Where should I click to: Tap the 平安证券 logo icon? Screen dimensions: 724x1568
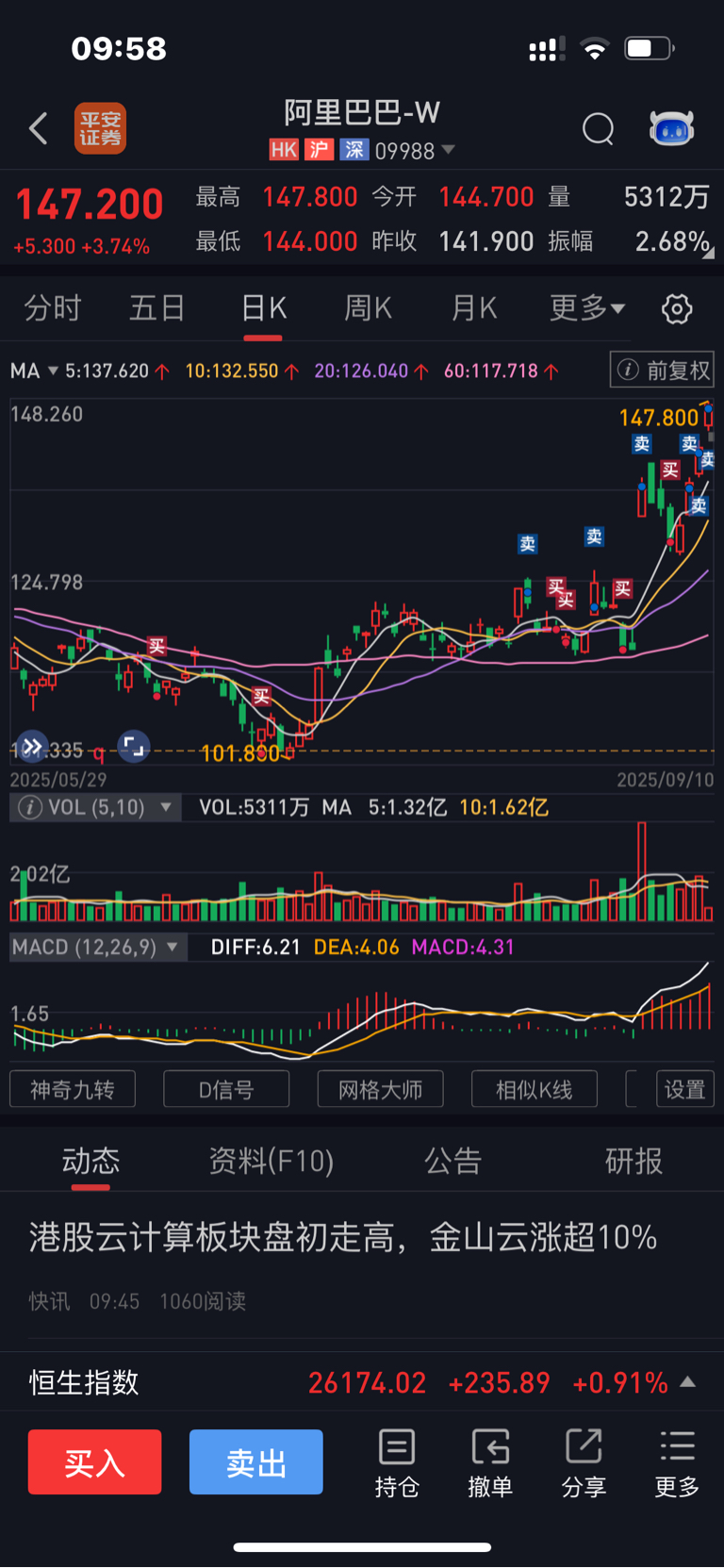pyautogui.click(x=100, y=128)
